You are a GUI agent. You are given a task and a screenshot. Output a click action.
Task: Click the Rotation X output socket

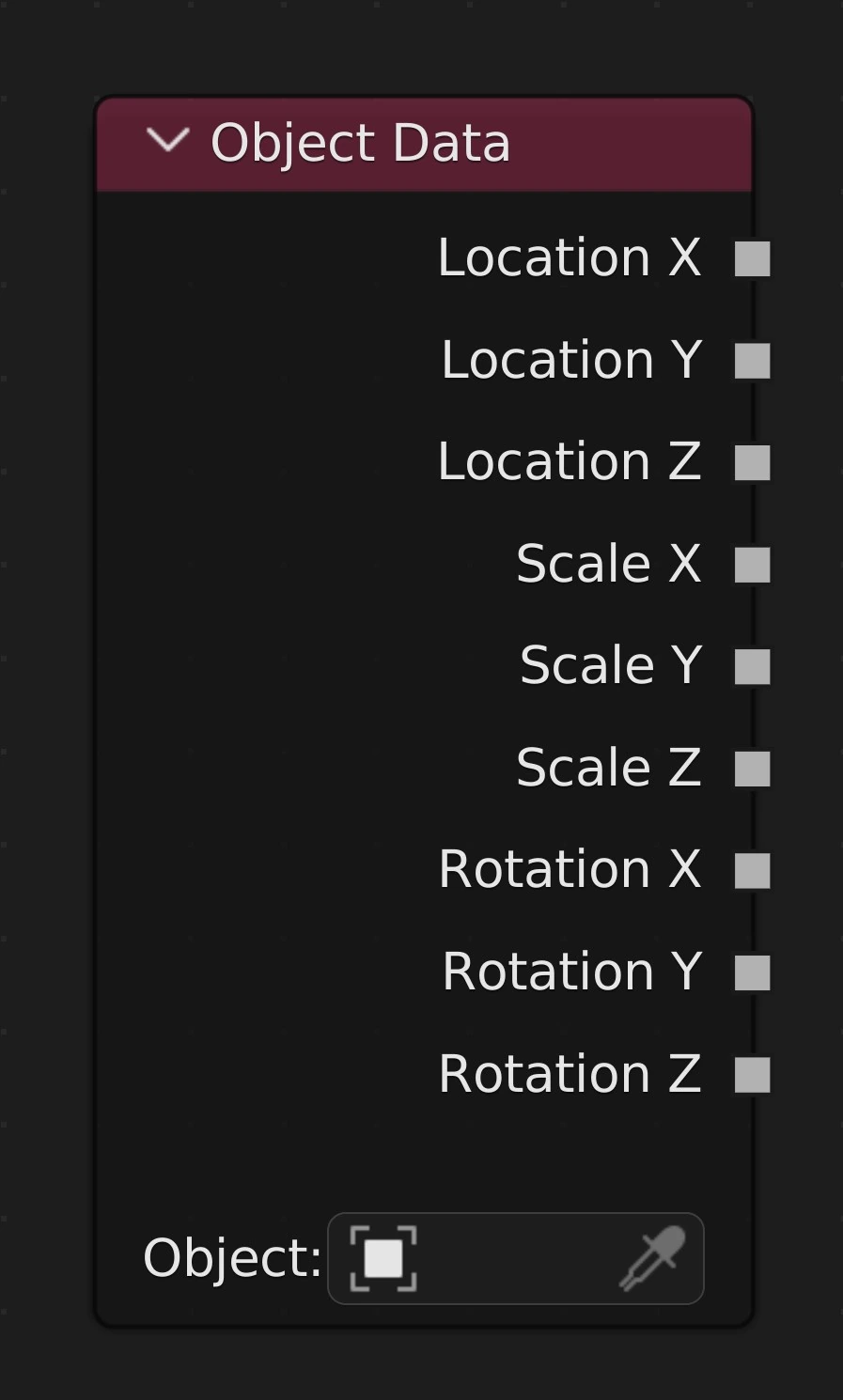(x=752, y=870)
